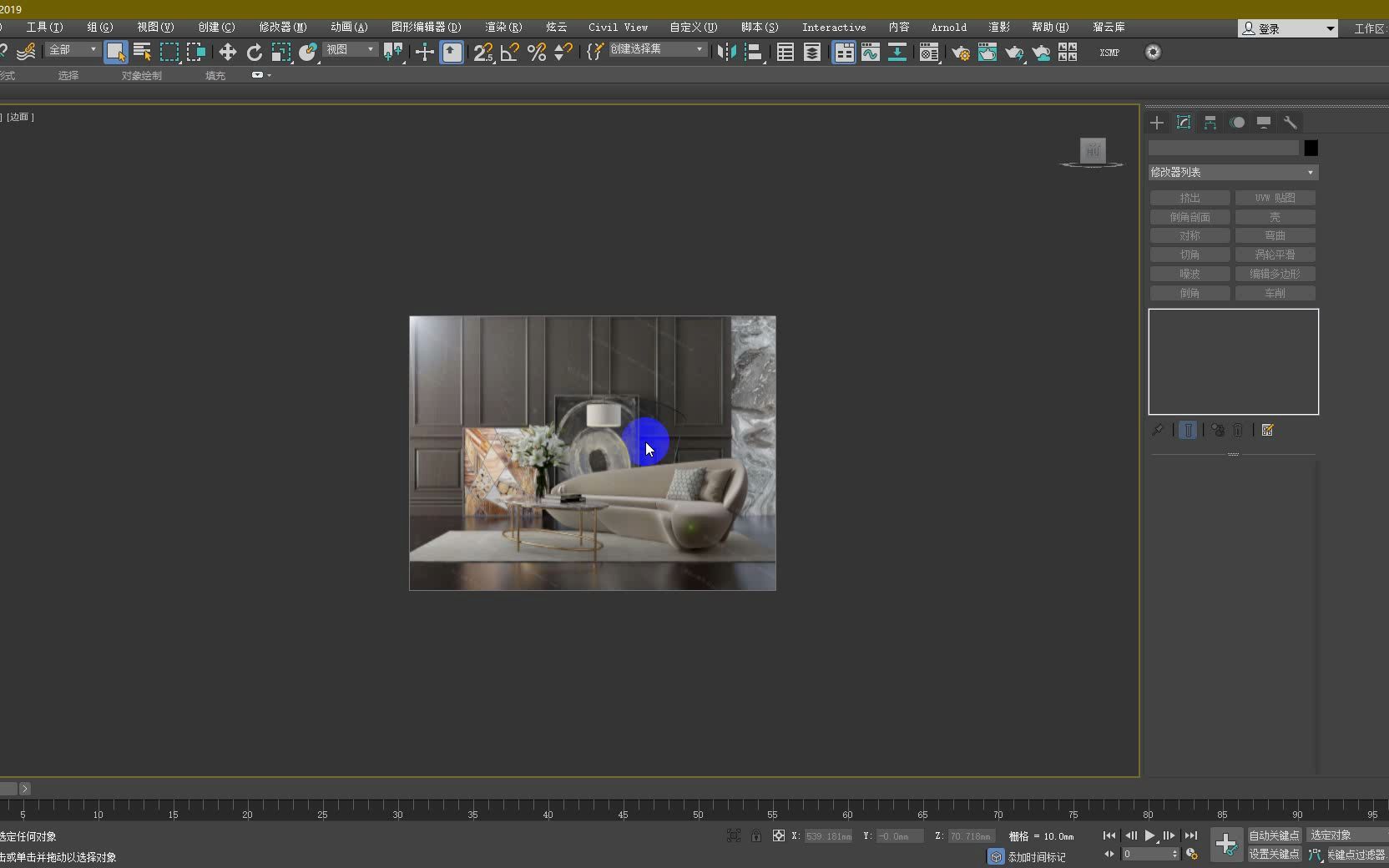1389x868 pixels.
Task: Toggle angle snap on
Action: tap(509, 52)
